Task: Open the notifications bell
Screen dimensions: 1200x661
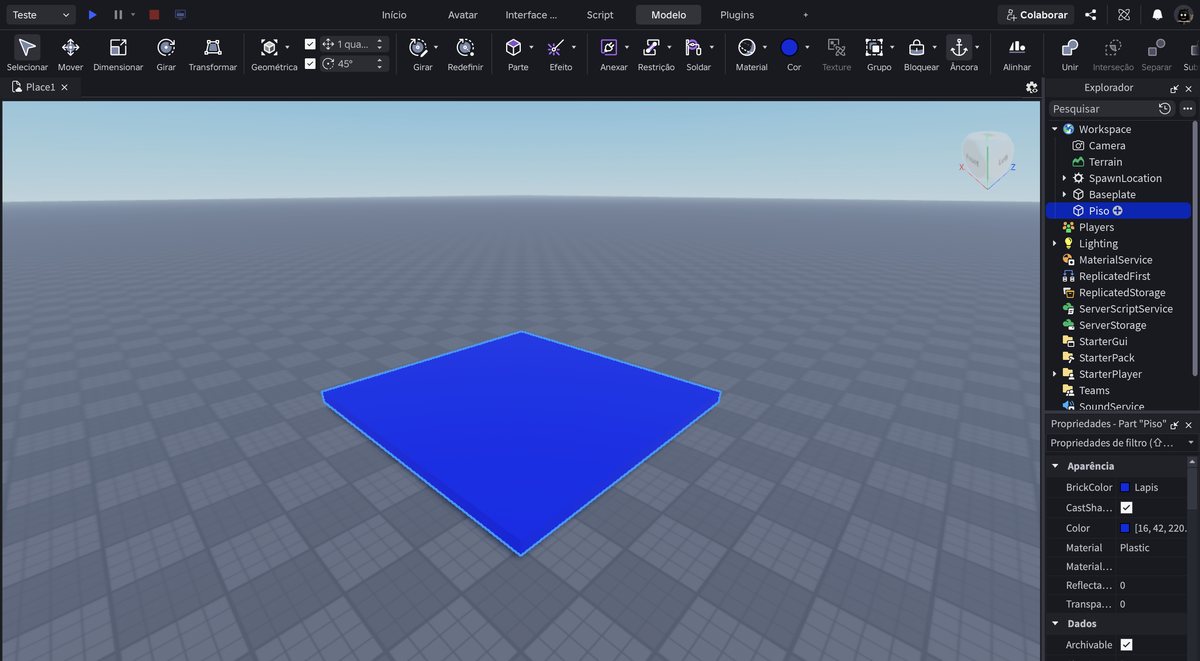Action: click(x=1157, y=15)
